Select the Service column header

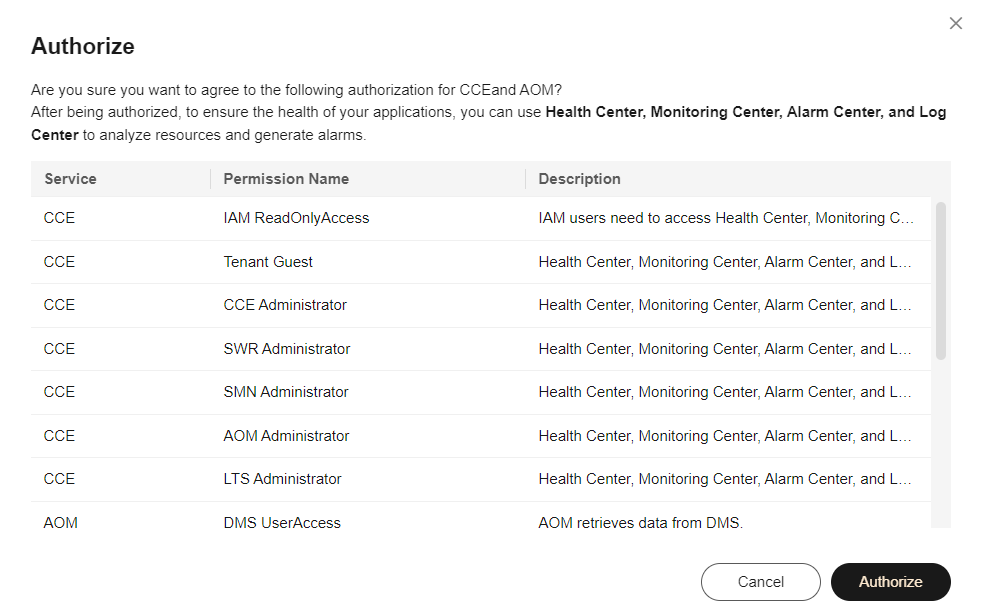[70, 179]
